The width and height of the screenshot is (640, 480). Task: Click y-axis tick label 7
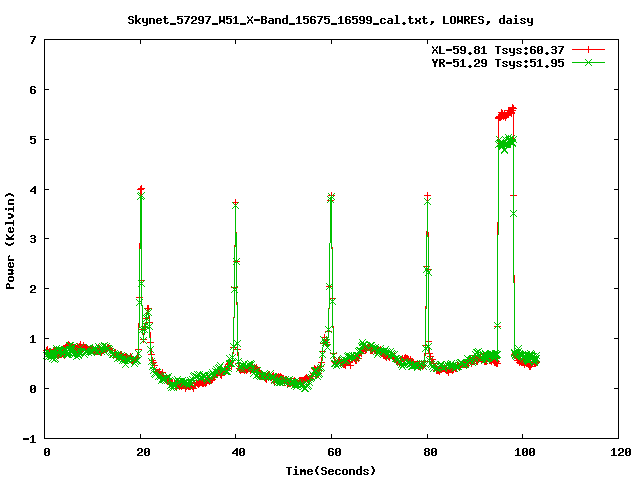point(33,40)
